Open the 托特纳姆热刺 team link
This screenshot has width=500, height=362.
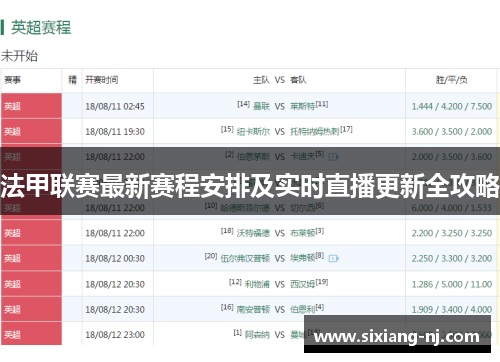pos(315,132)
